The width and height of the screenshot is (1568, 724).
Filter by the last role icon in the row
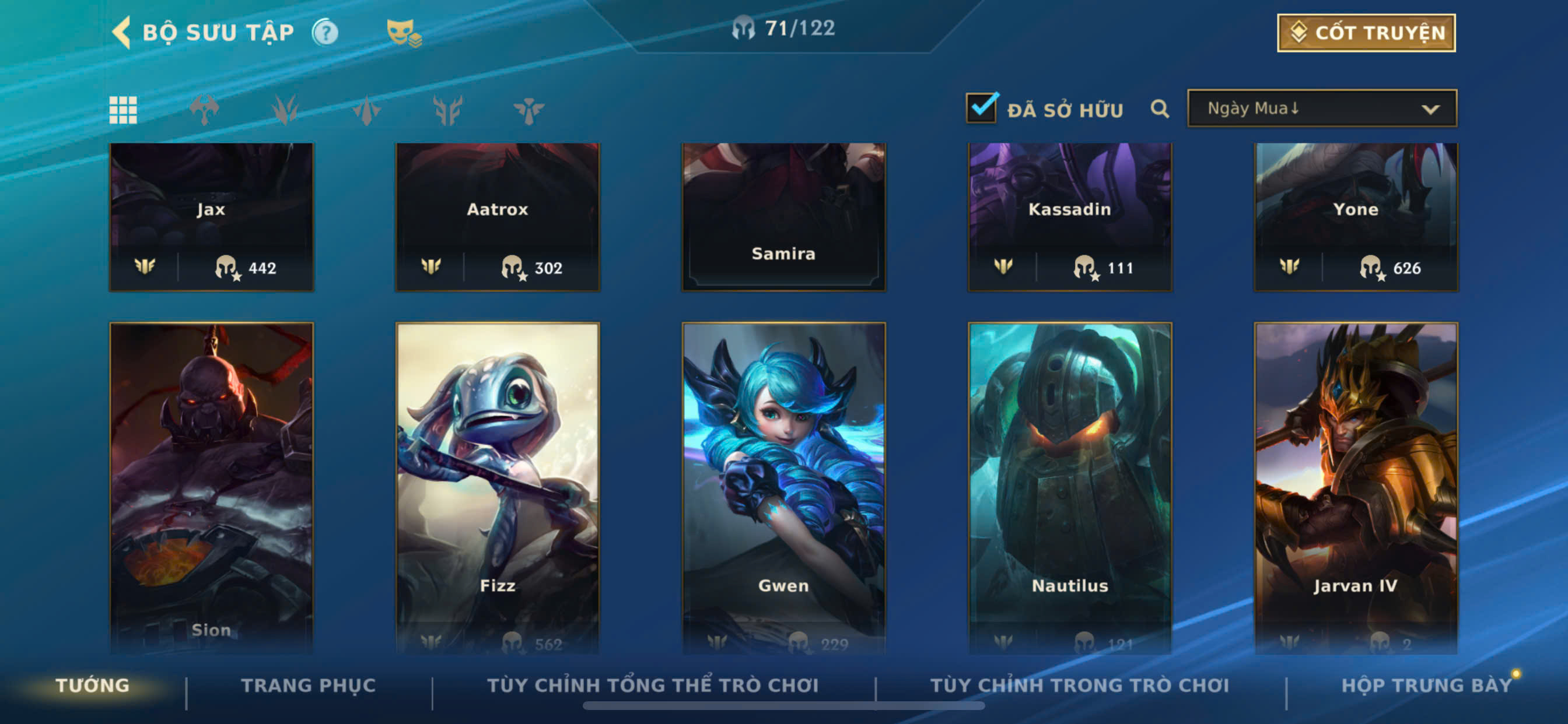(528, 110)
